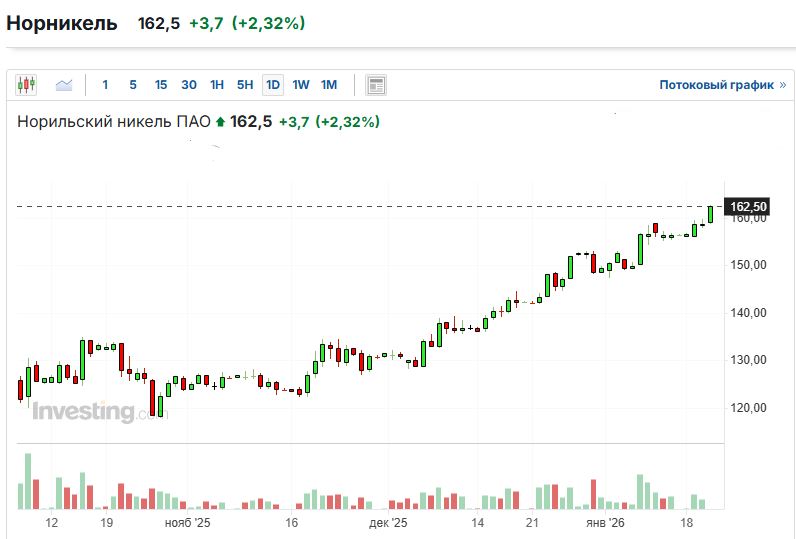Select the candlestick chart type icon
This screenshot has width=796, height=539.
coord(26,85)
